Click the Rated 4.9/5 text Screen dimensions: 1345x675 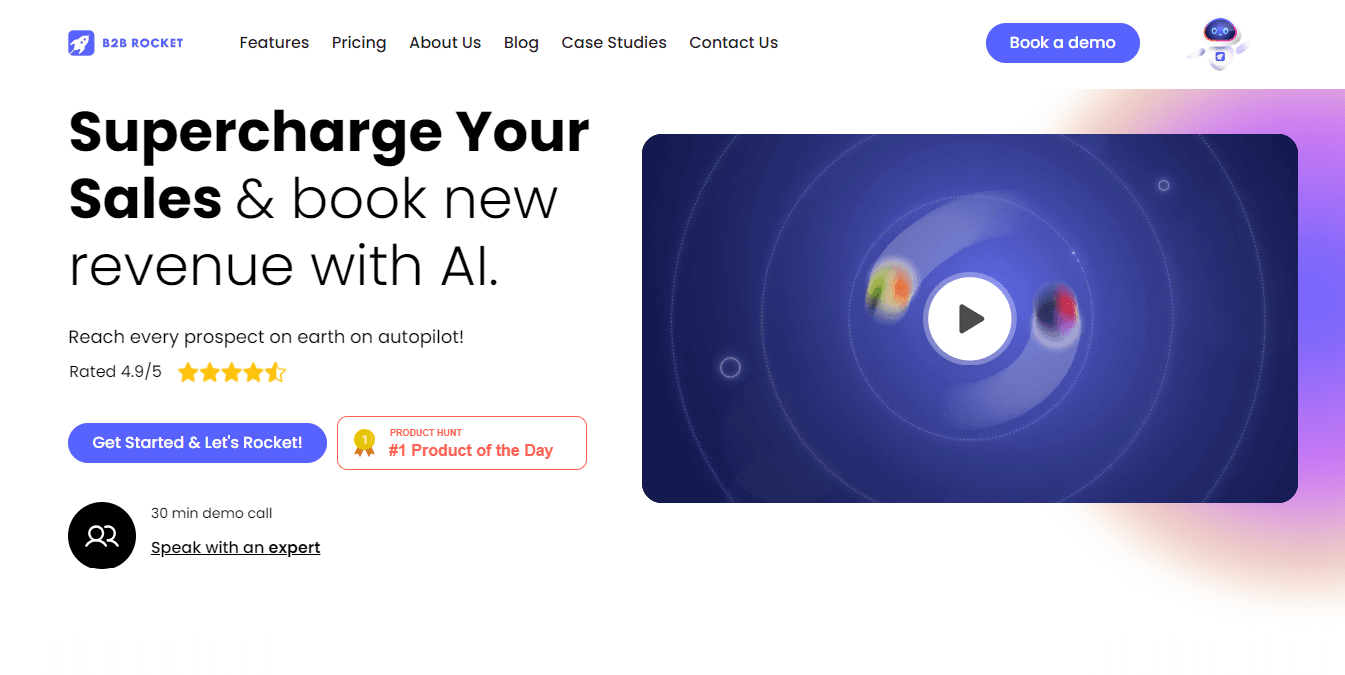click(115, 372)
